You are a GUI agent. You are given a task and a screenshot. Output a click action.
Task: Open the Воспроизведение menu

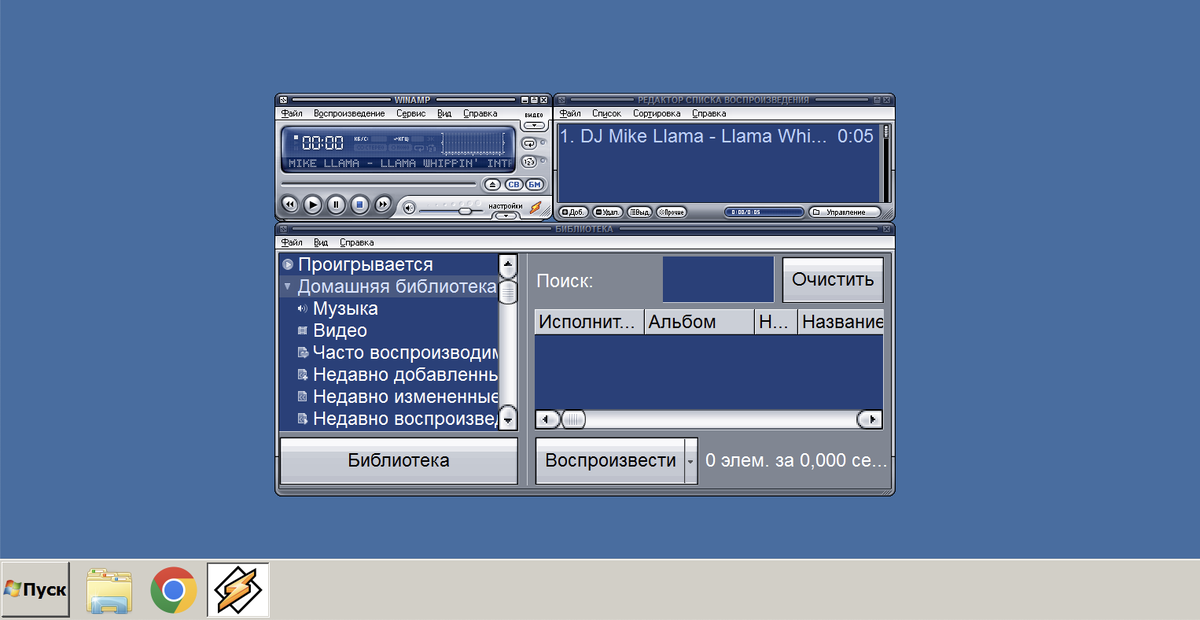tap(349, 114)
